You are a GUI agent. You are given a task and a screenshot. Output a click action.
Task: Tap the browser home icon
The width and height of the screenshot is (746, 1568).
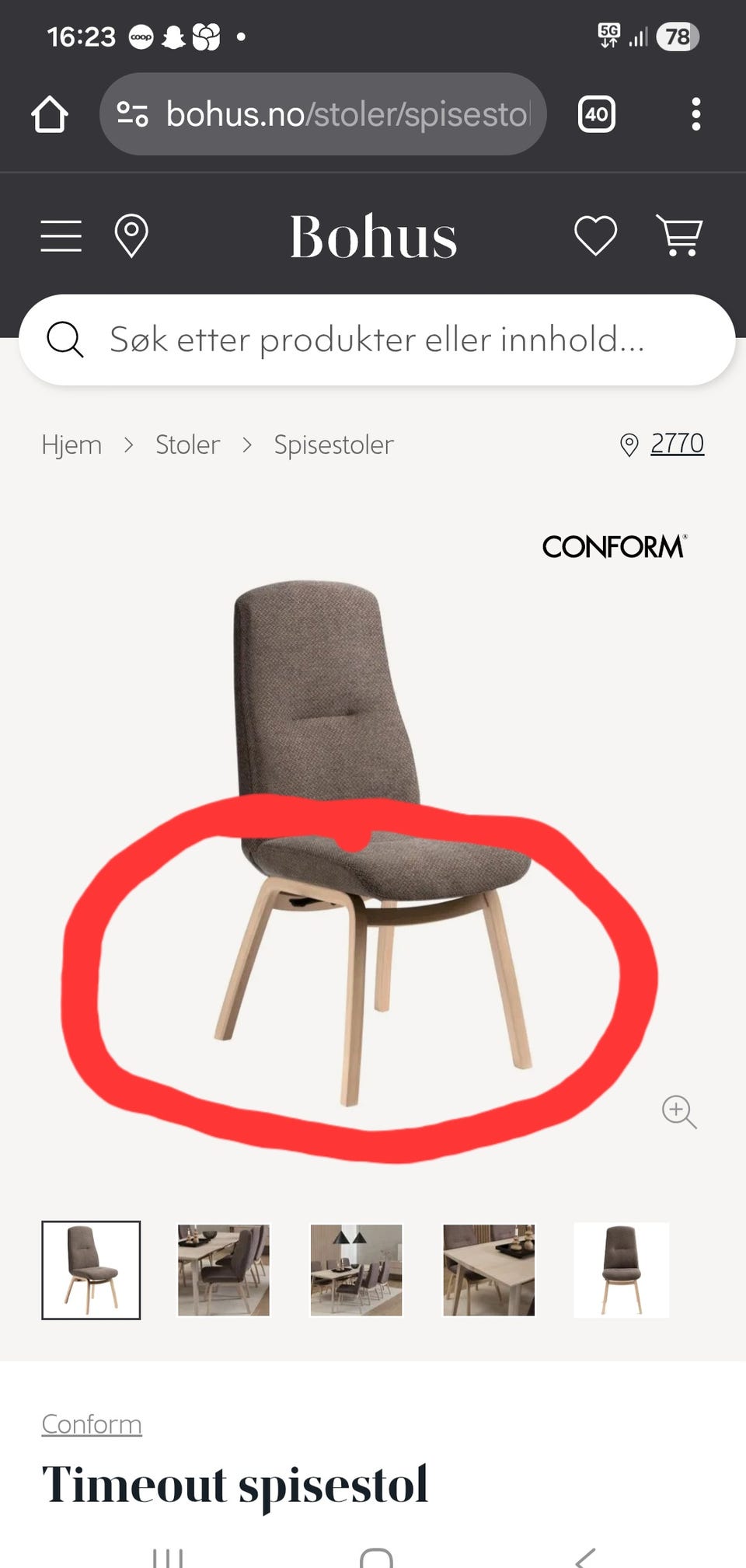tap(50, 114)
